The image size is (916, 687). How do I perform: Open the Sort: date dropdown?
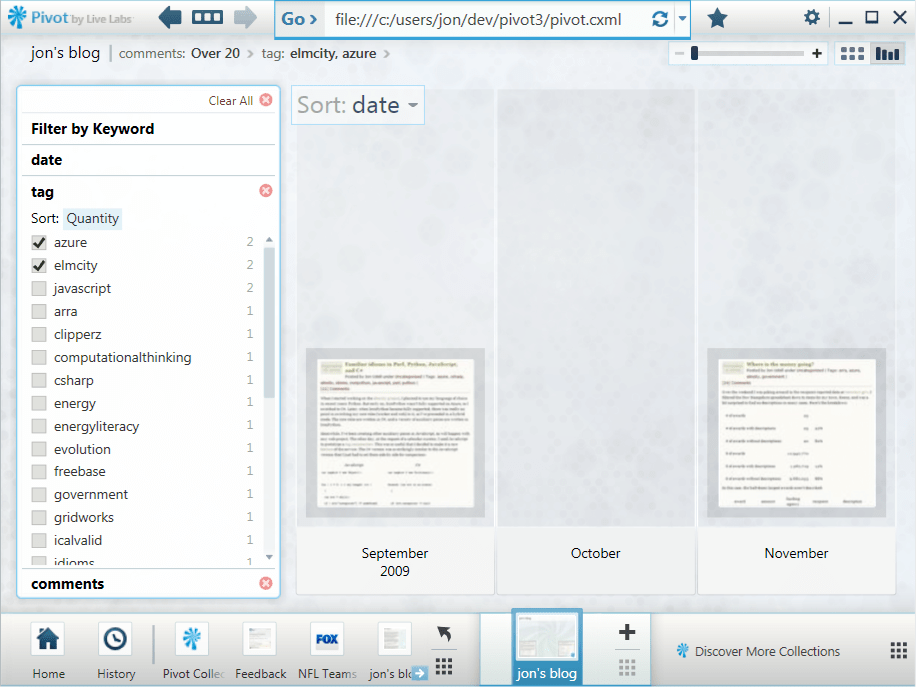click(358, 105)
